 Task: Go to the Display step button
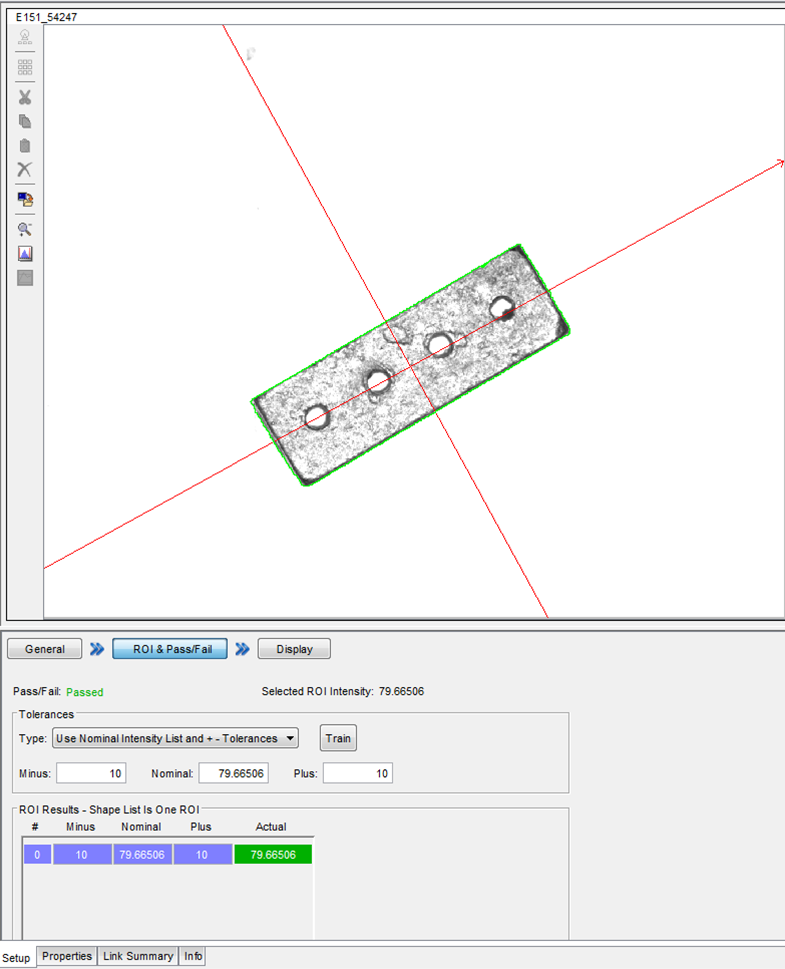[294, 649]
